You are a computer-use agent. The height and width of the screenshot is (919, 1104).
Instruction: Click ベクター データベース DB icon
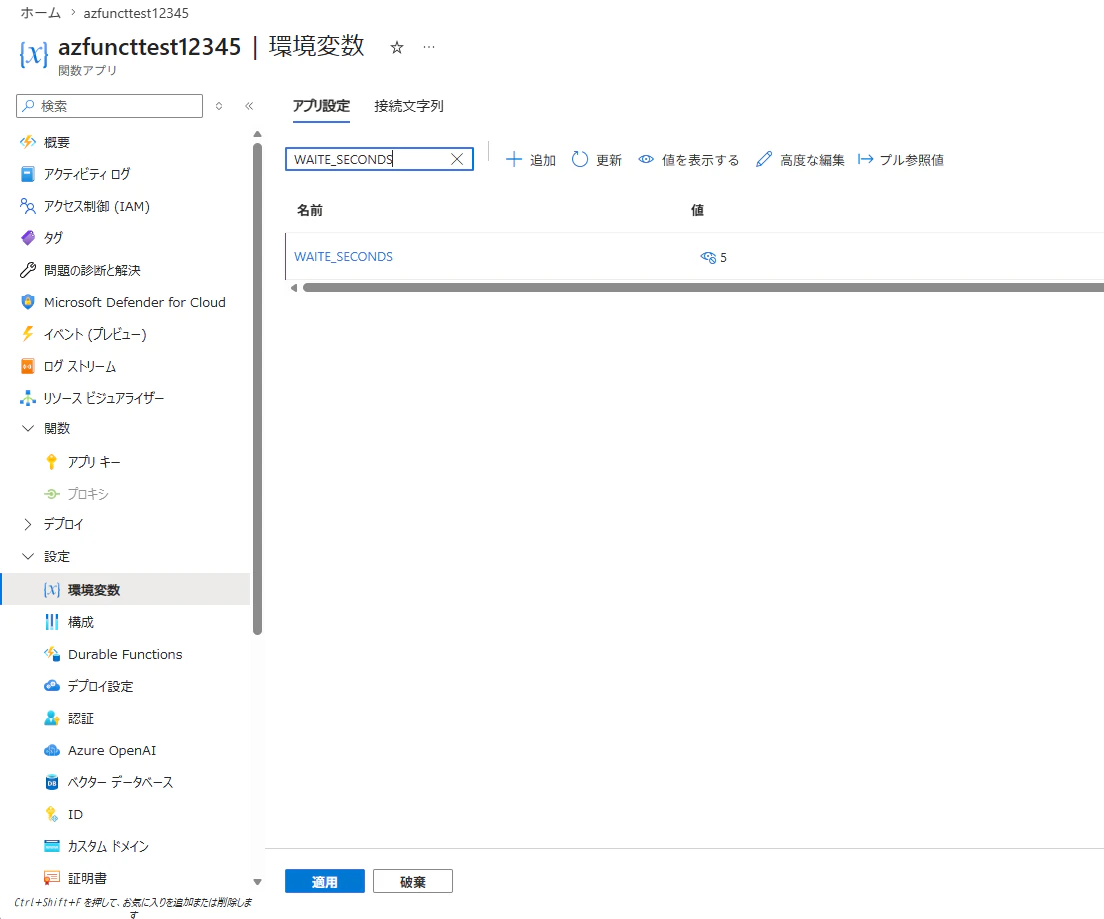point(51,782)
